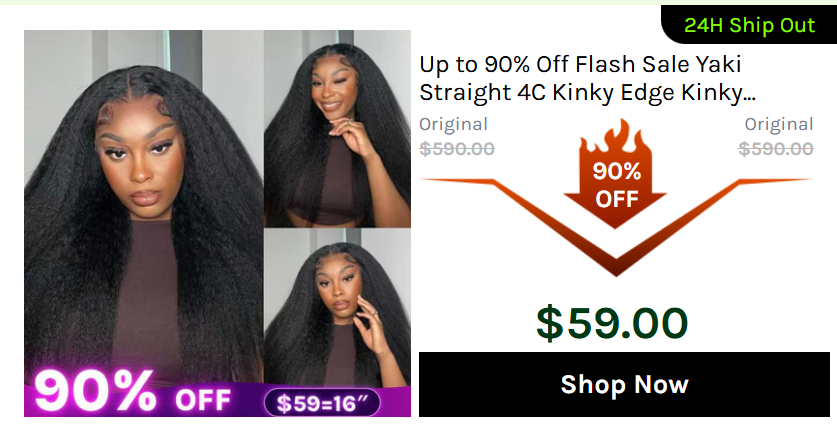Viewport: 837px width, 441px height.
Task: Select the $59.00 sale price
Action: [x=612, y=323]
